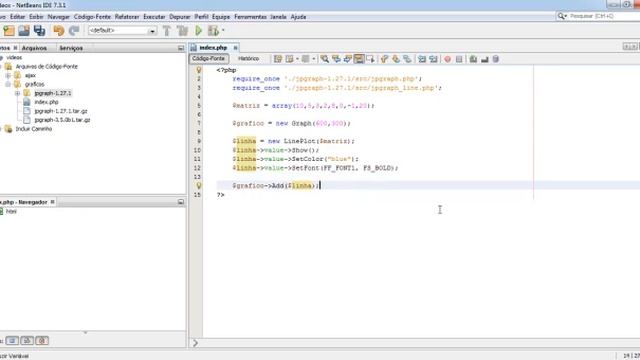Viewport: 640px width, 360px height.
Task: Open the <default> configuration combo box
Action: click(x=122, y=31)
